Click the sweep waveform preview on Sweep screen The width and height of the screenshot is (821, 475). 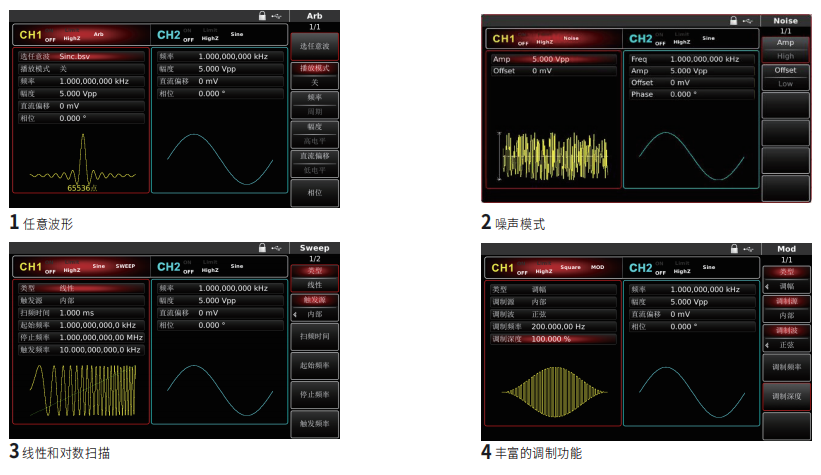pyautogui.click(x=83, y=391)
